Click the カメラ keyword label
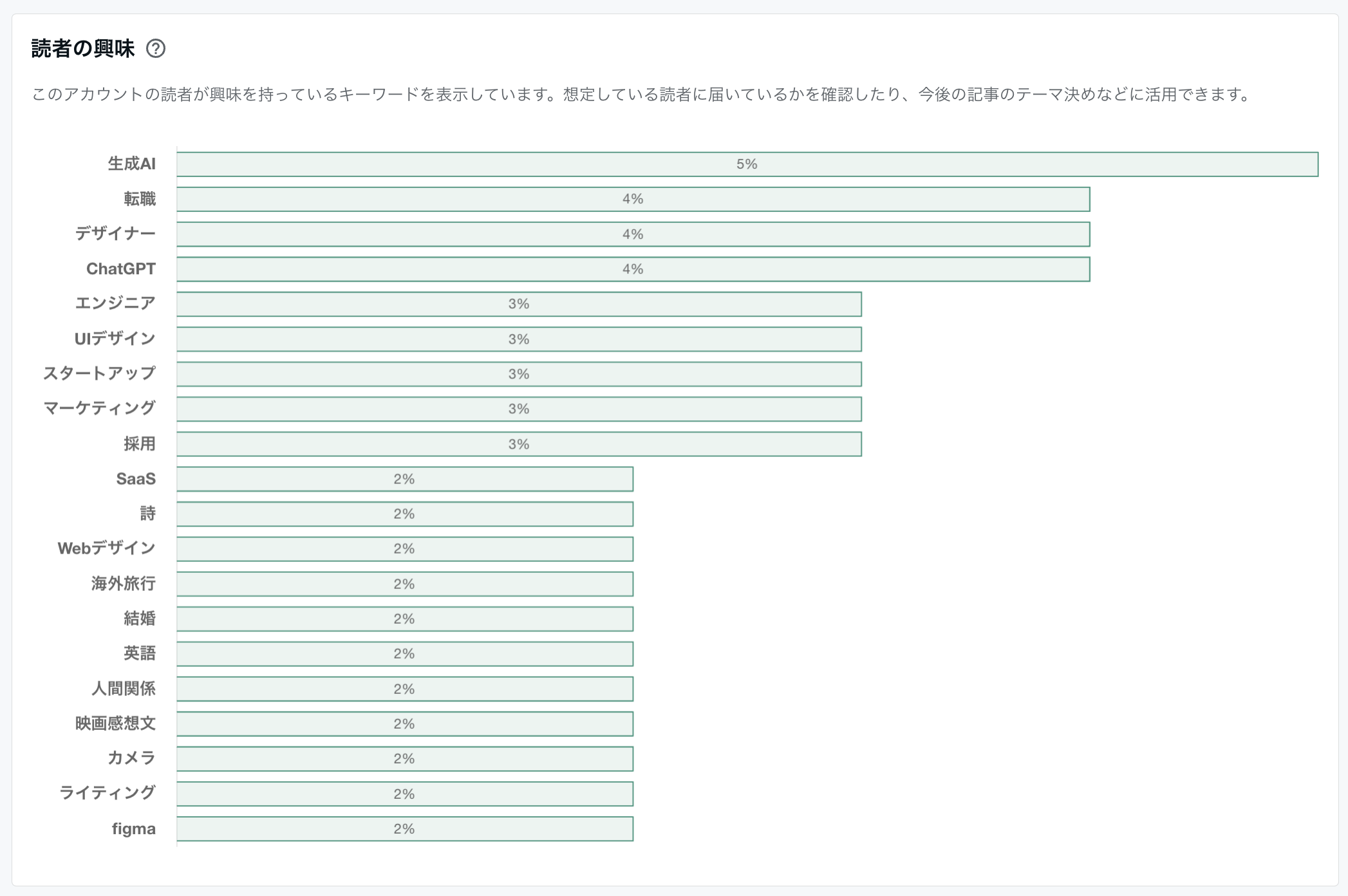Viewport: 1348px width, 896px height. pyautogui.click(x=131, y=758)
